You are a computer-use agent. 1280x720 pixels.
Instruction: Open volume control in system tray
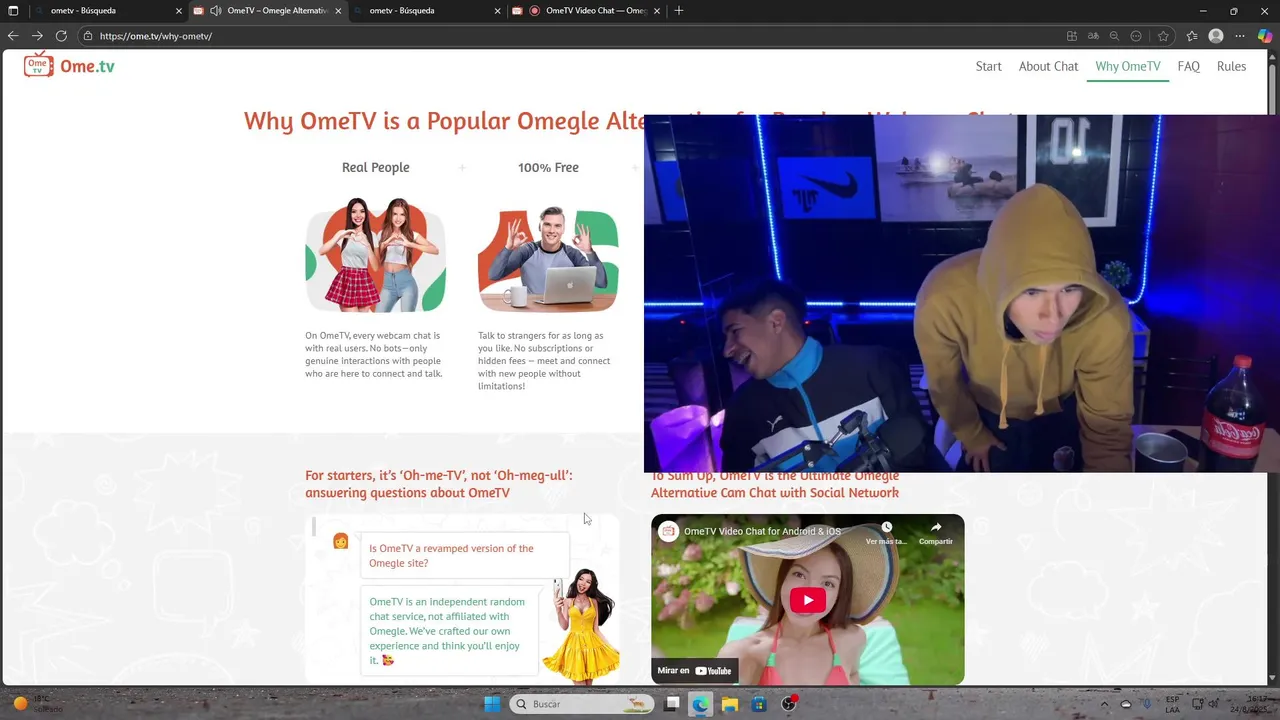coord(1213,704)
